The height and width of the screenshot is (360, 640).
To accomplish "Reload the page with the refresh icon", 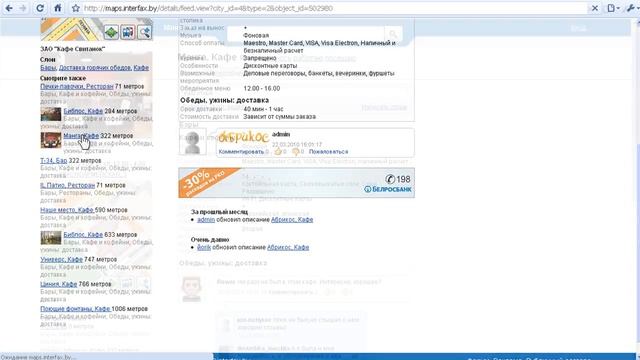I will (40, 8).
